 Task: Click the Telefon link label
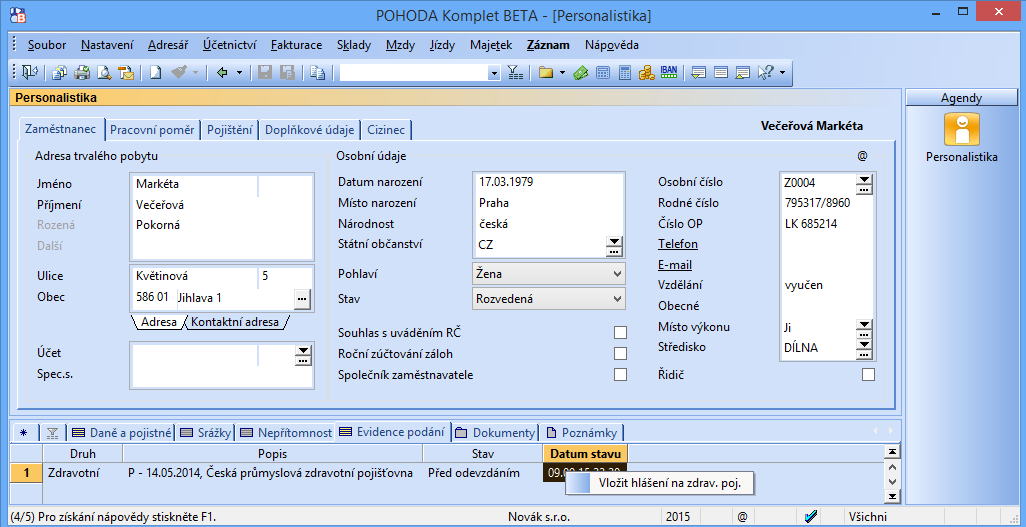pos(677,244)
